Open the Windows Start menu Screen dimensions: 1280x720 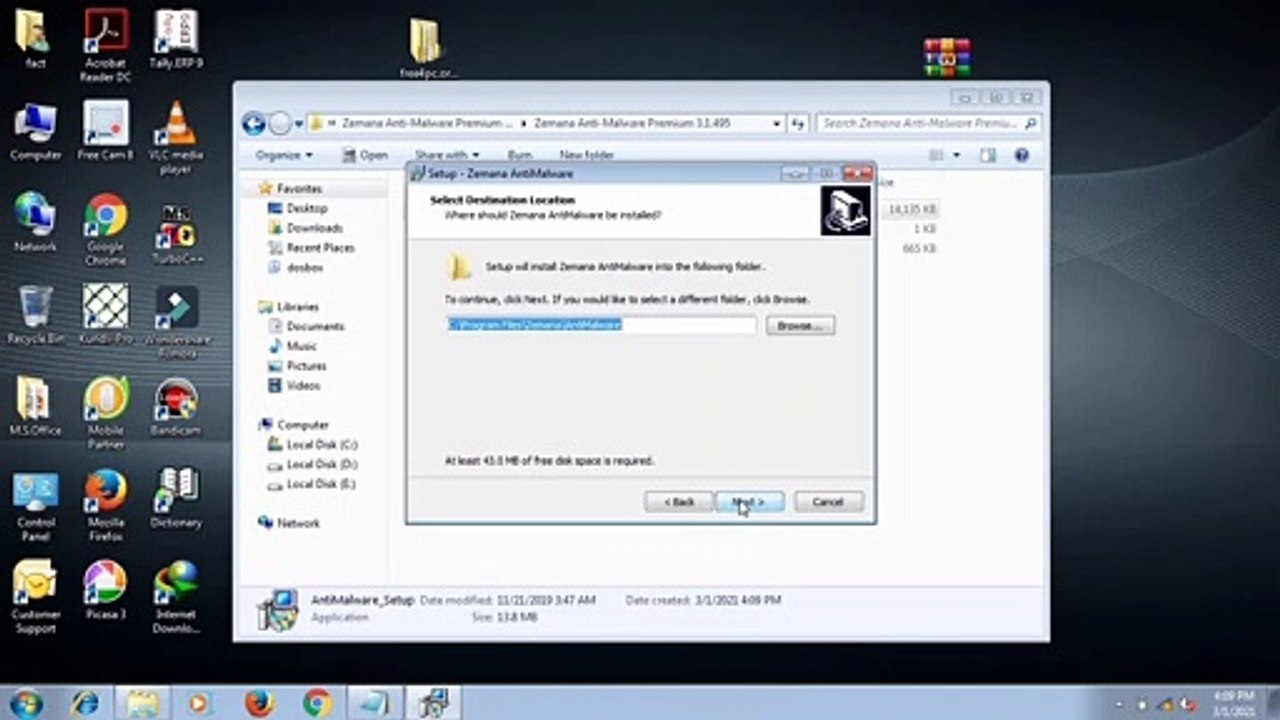25,703
